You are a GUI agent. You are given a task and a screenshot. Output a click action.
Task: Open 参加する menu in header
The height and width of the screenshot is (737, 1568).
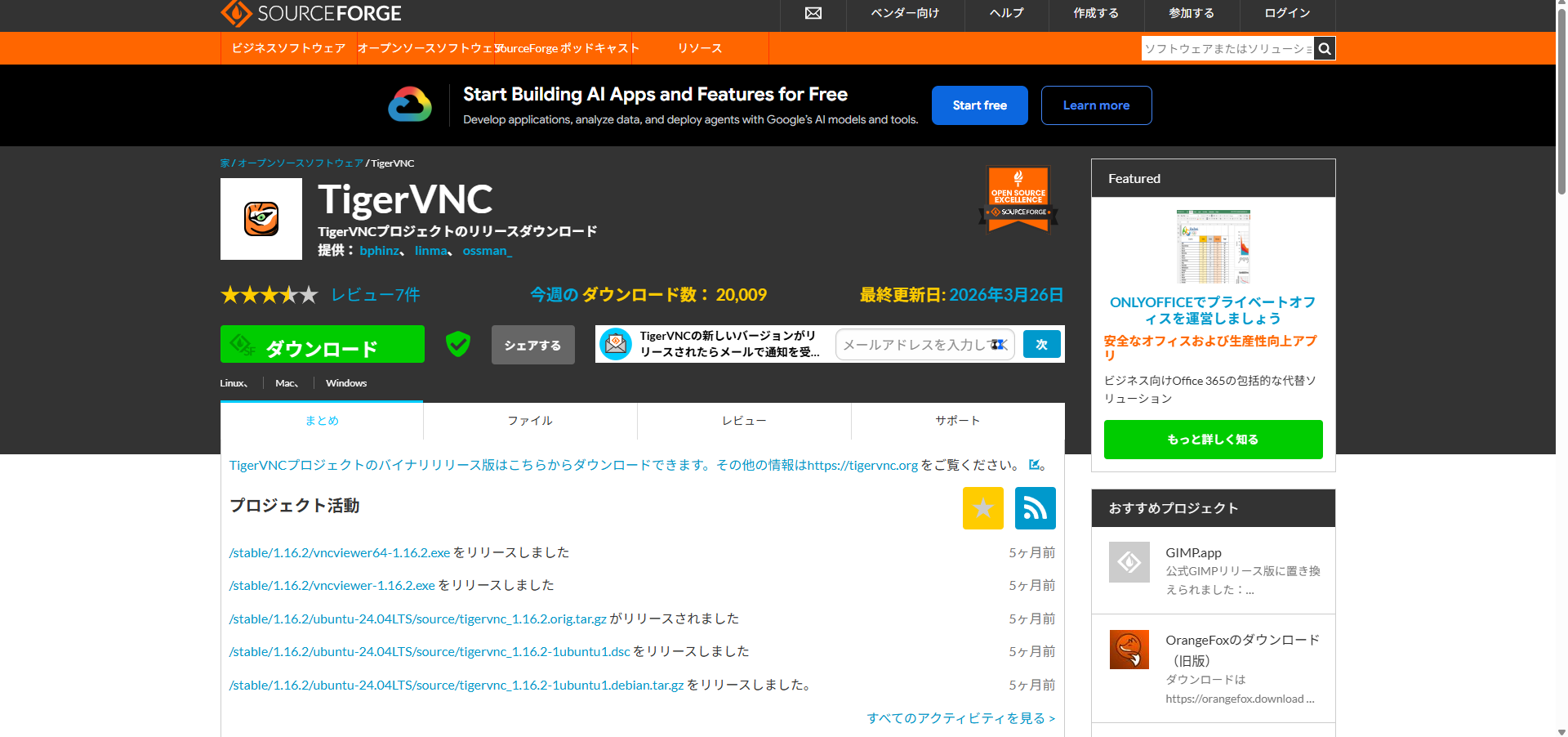[x=1192, y=13]
